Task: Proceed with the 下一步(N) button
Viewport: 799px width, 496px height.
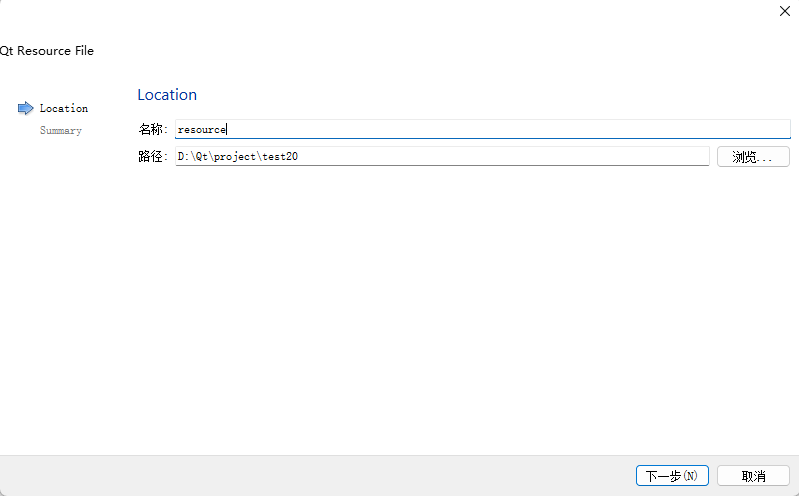Action: click(672, 476)
